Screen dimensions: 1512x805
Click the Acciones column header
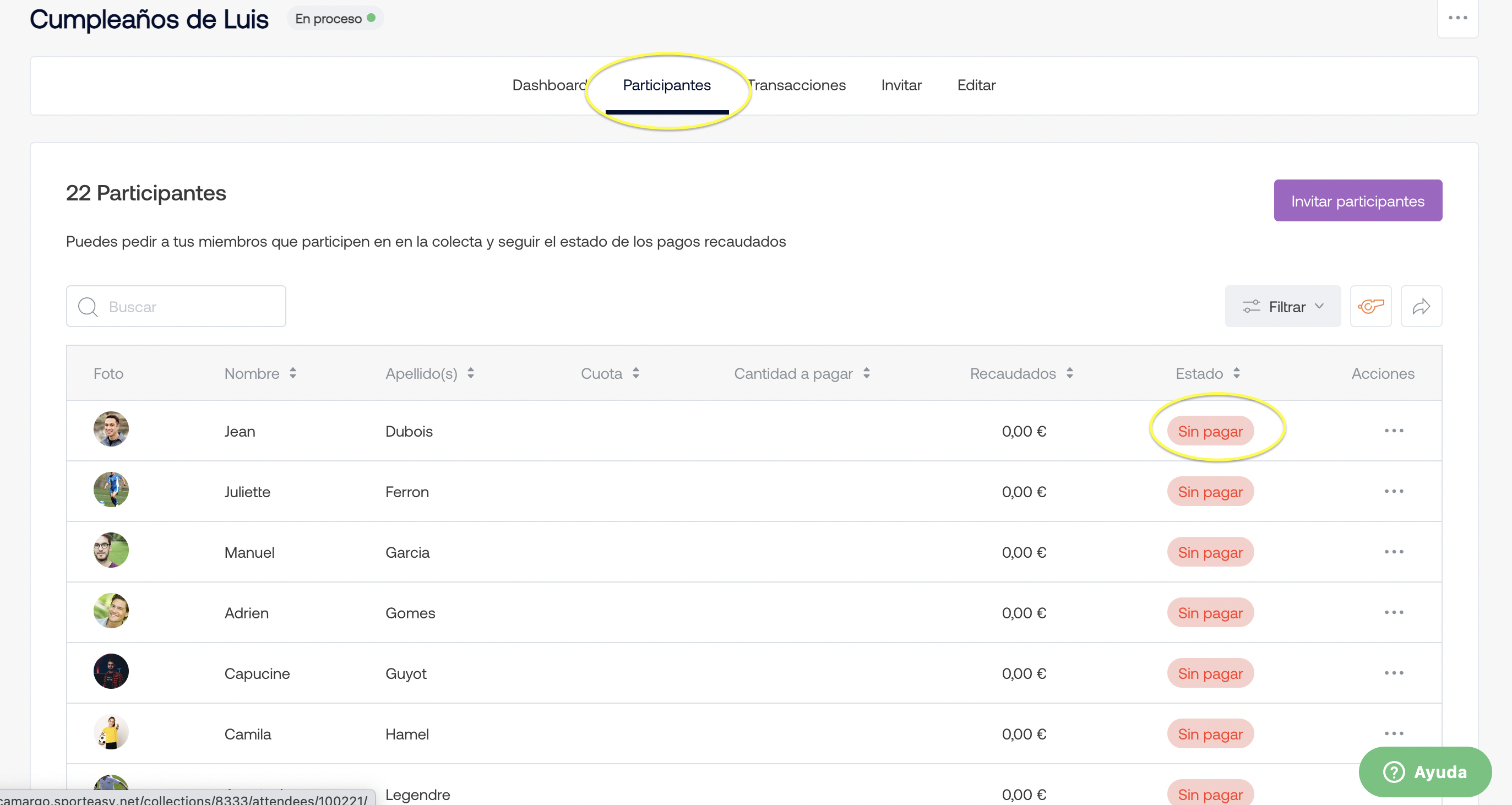1383,373
